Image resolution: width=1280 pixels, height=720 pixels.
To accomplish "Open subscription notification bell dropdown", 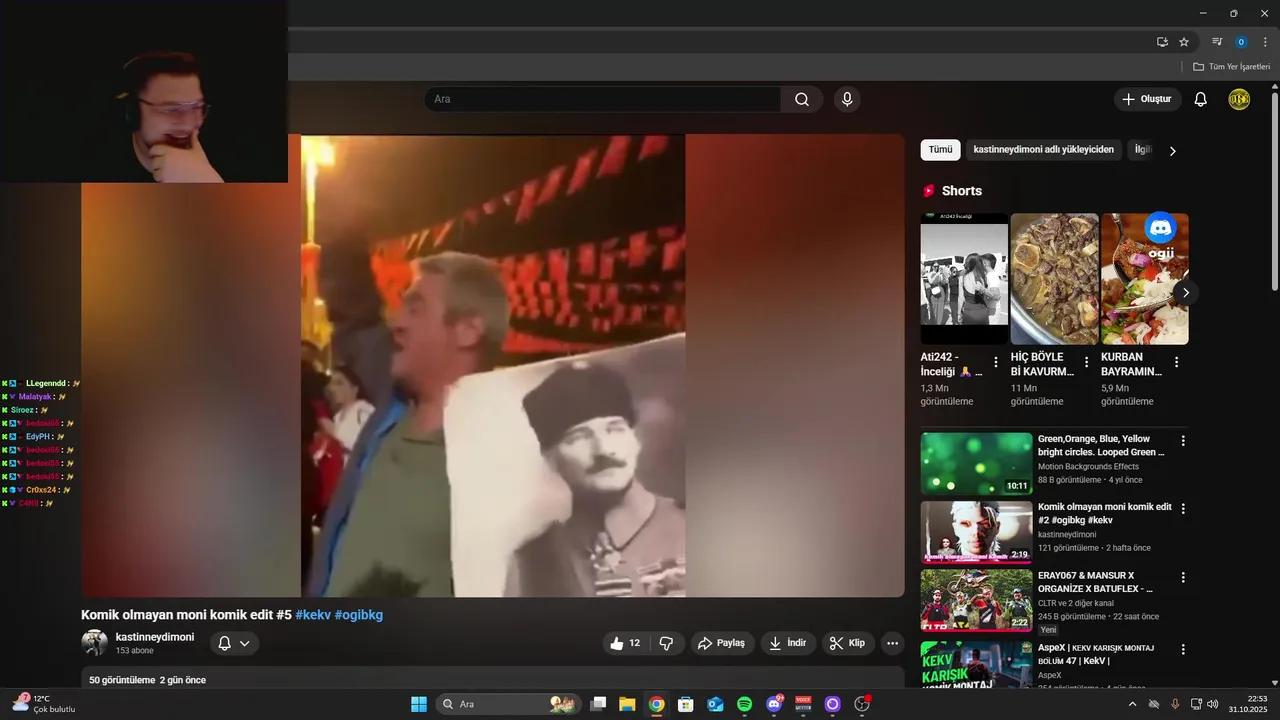I will pyautogui.click(x=234, y=643).
